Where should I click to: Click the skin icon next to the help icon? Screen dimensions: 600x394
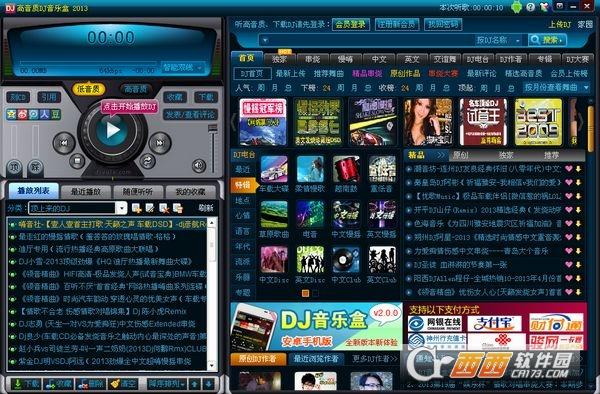tap(544, 7)
